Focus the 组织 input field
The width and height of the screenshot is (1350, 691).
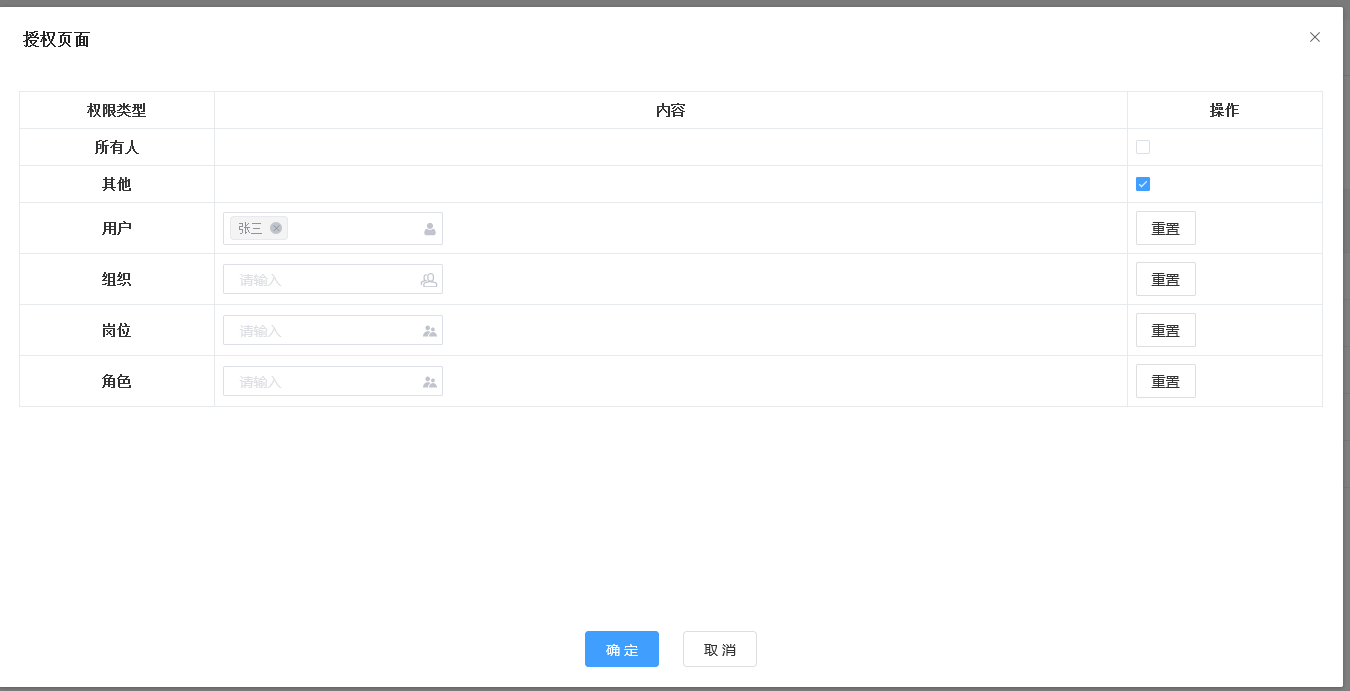point(333,279)
